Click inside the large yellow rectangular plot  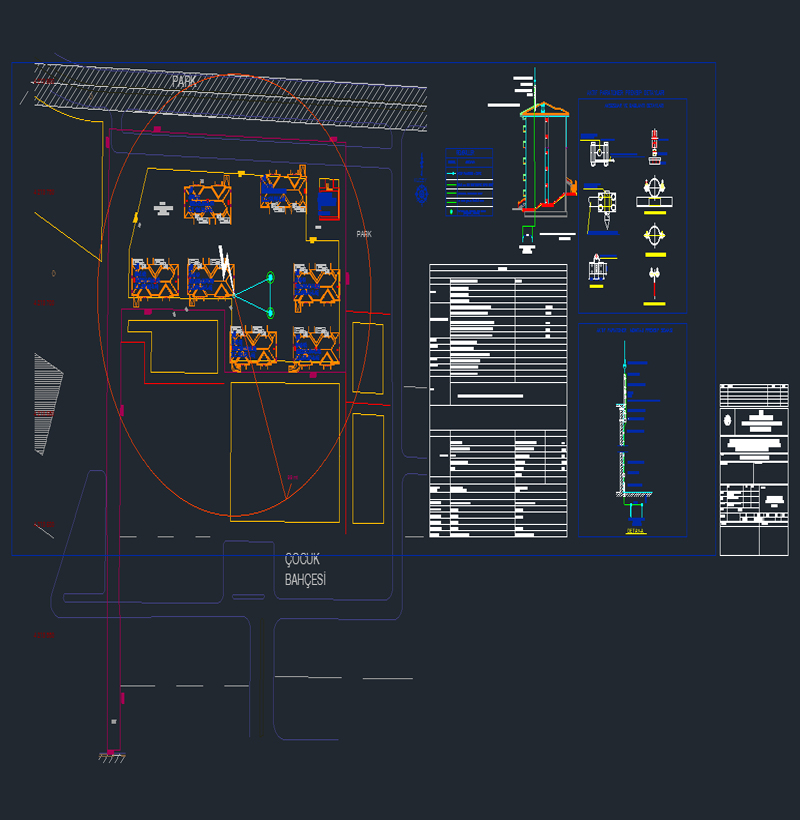[285, 450]
